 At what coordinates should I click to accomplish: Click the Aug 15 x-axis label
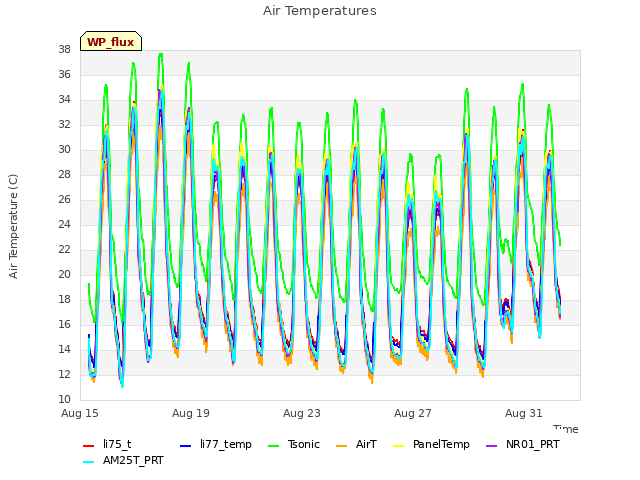80,413
